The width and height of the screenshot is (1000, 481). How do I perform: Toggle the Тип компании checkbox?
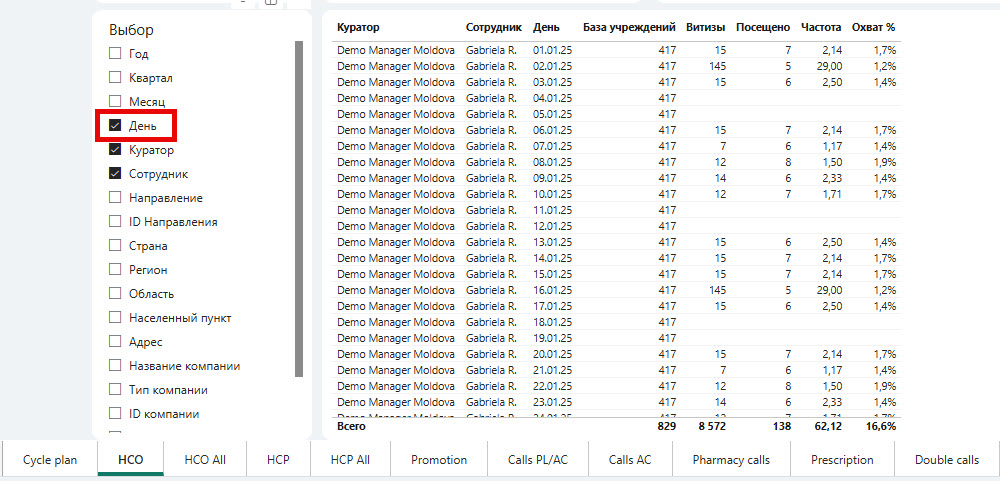[115, 390]
